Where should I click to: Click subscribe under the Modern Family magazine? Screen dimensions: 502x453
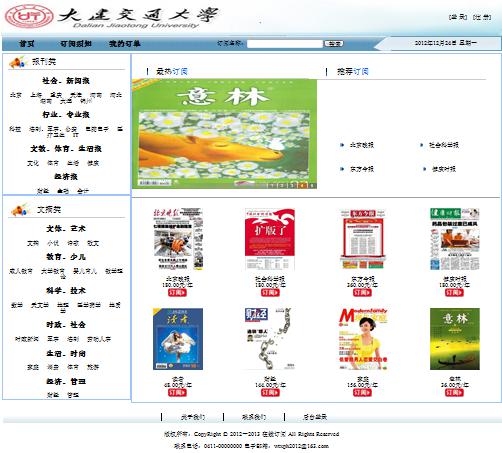(362, 393)
